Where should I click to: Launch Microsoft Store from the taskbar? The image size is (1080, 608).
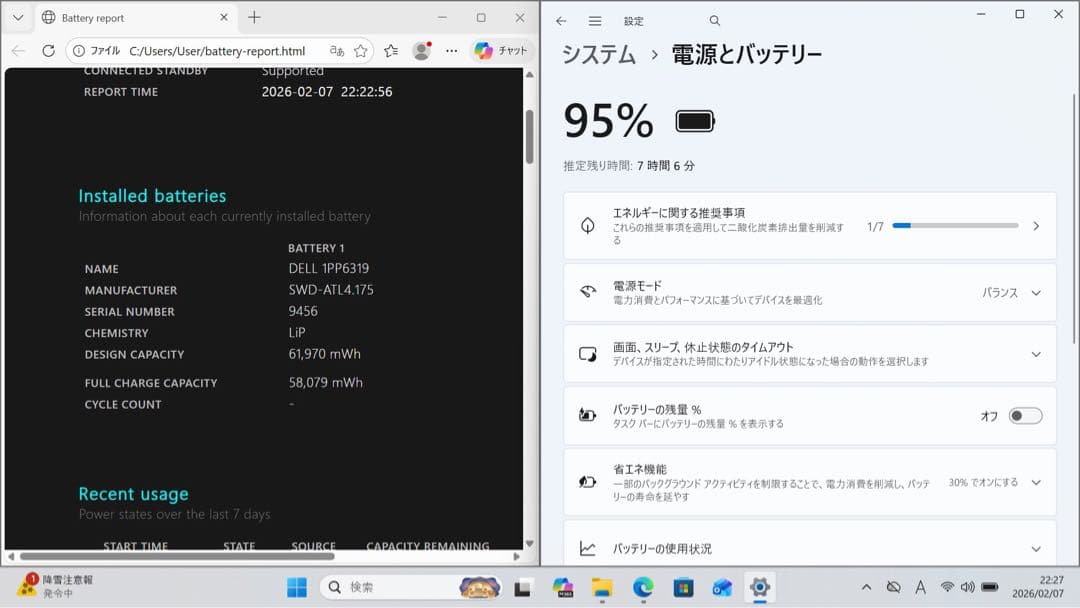click(x=683, y=587)
